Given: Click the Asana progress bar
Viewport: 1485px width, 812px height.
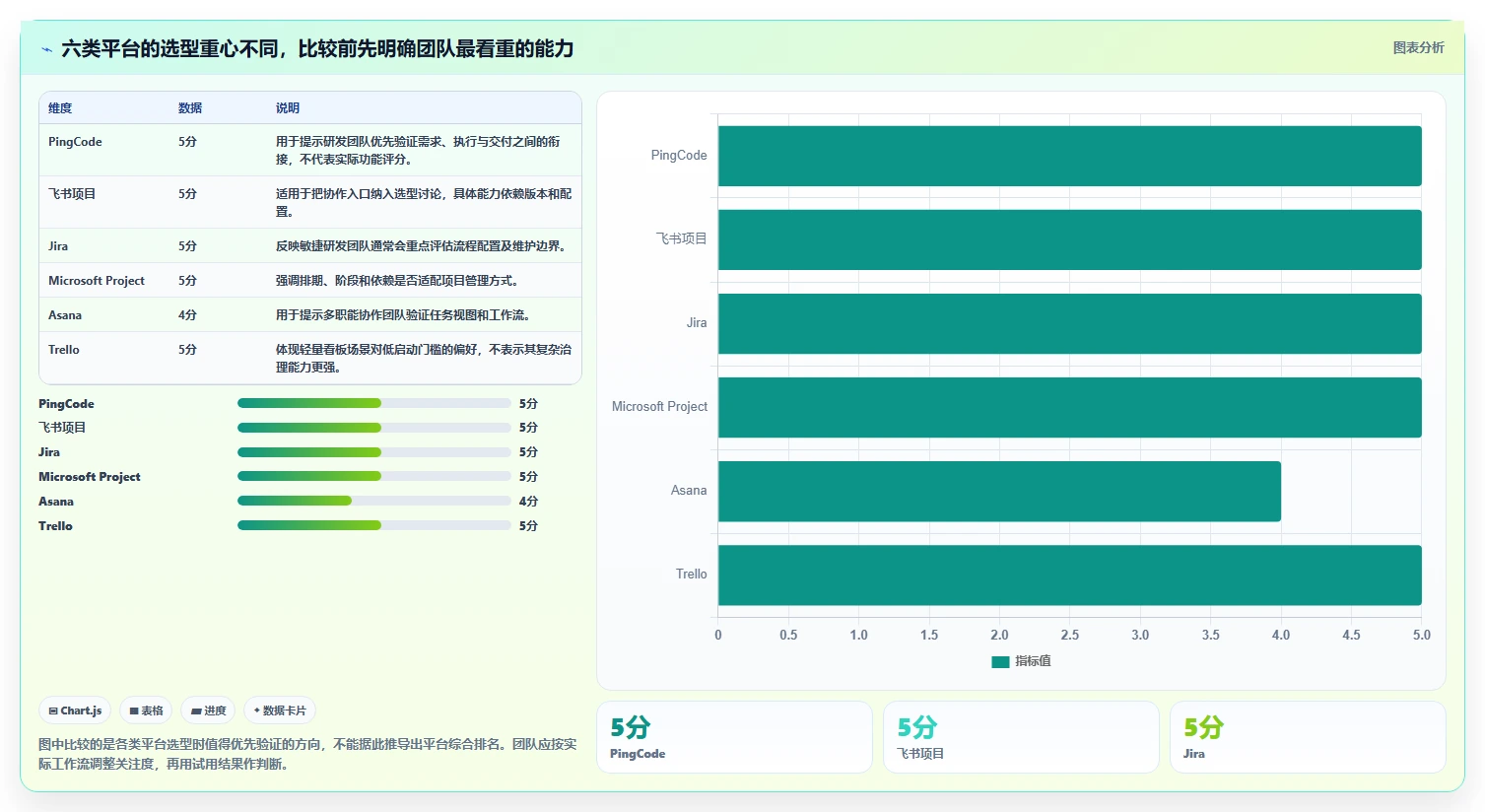Looking at the screenshot, I should pyautogui.click(x=374, y=501).
